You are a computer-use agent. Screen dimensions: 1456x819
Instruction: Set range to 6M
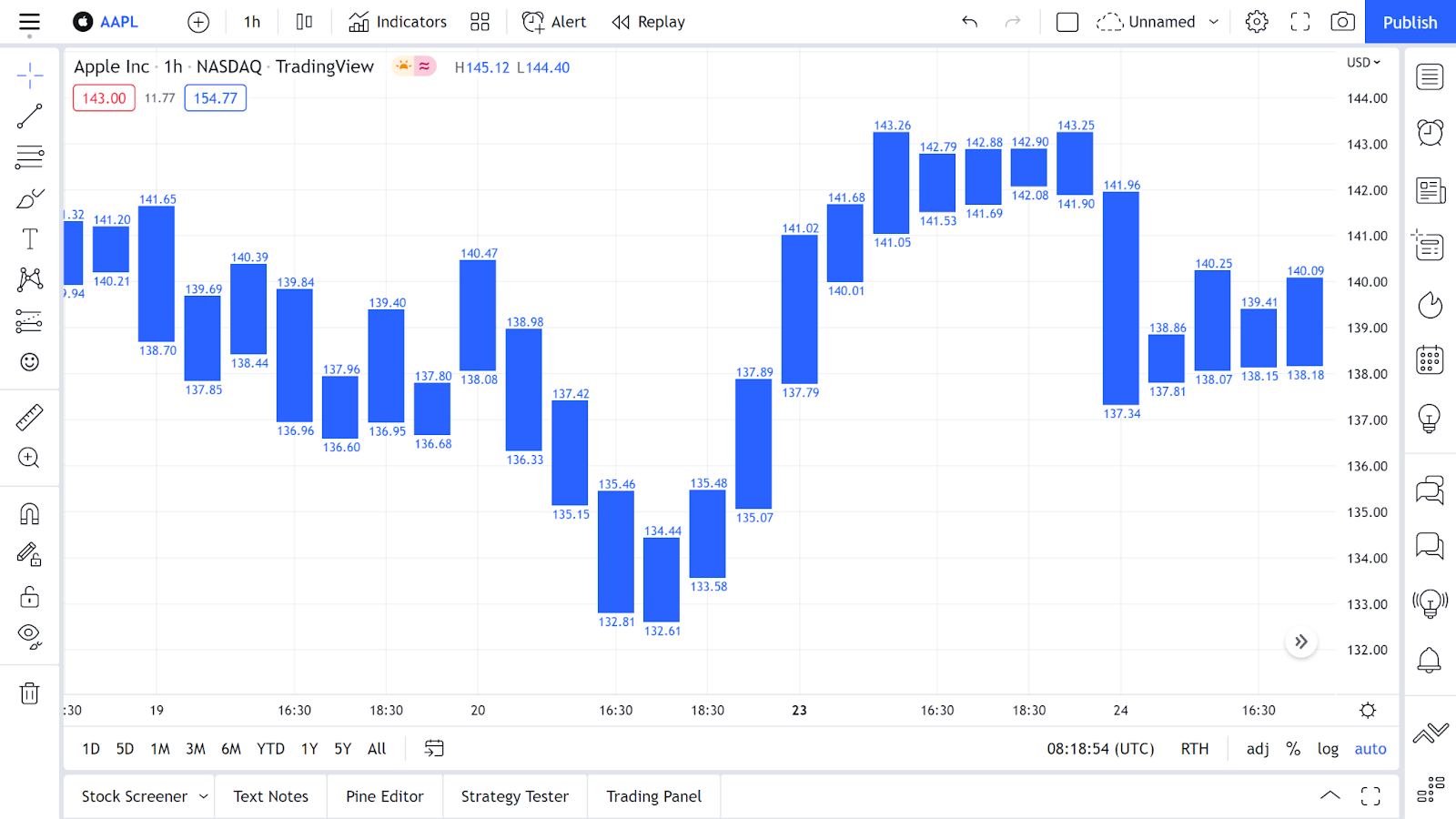(231, 749)
